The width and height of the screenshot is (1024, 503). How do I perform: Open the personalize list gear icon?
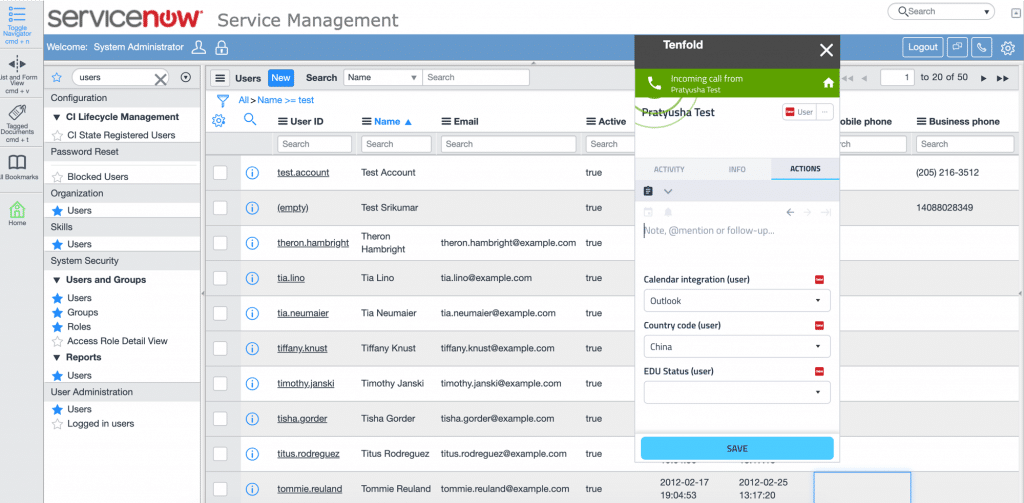tap(219, 121)
